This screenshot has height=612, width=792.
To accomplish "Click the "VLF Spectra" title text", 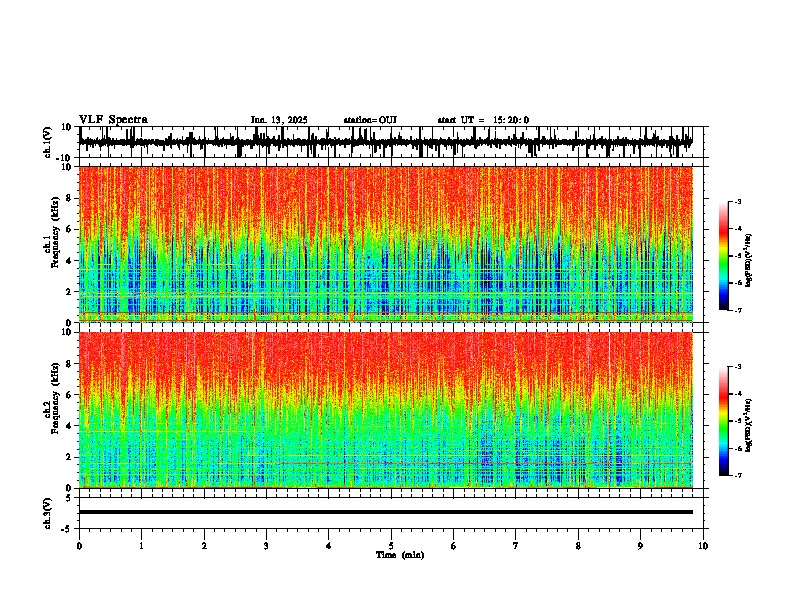I will 113,120.
